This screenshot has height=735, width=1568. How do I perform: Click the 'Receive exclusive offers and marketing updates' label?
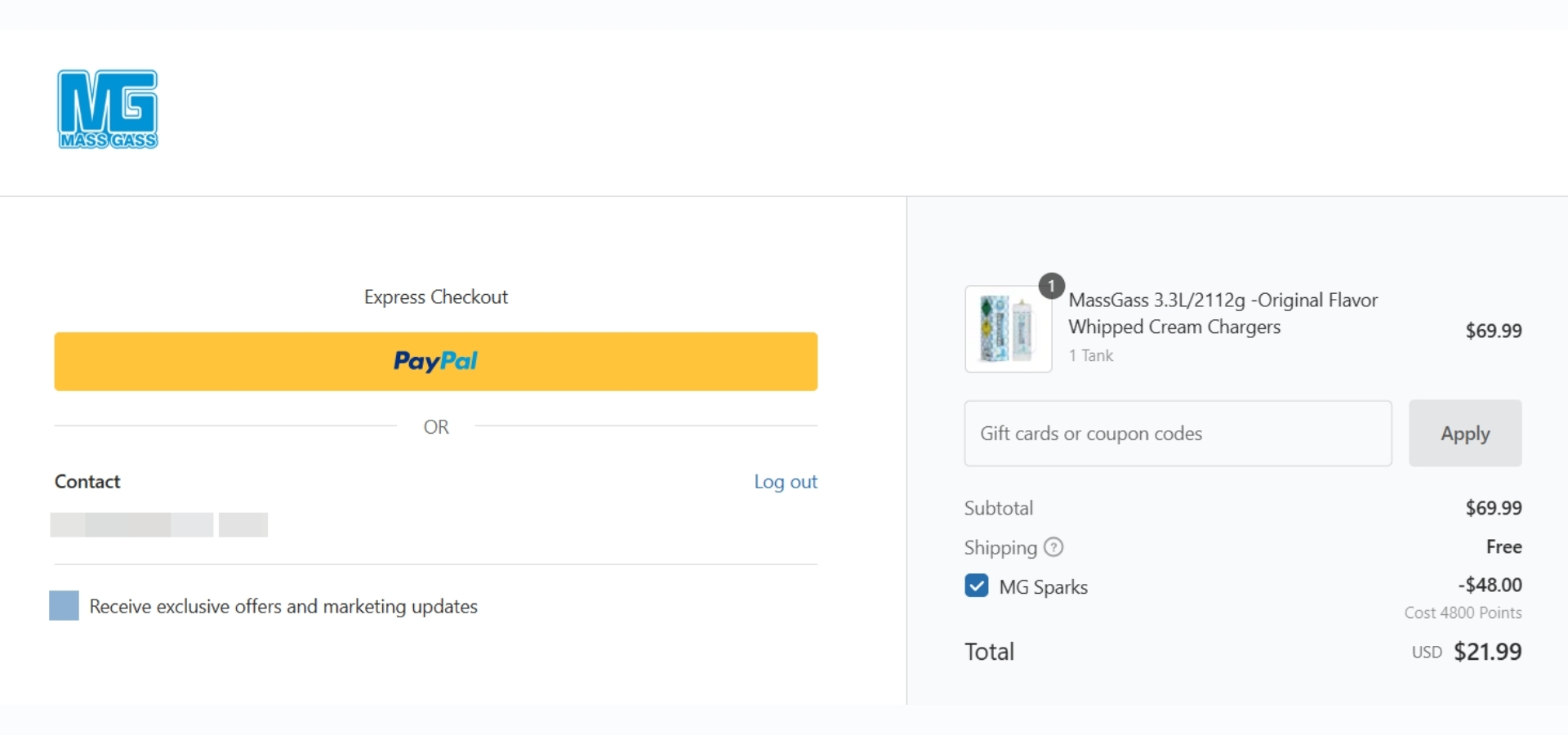(283, 606)
